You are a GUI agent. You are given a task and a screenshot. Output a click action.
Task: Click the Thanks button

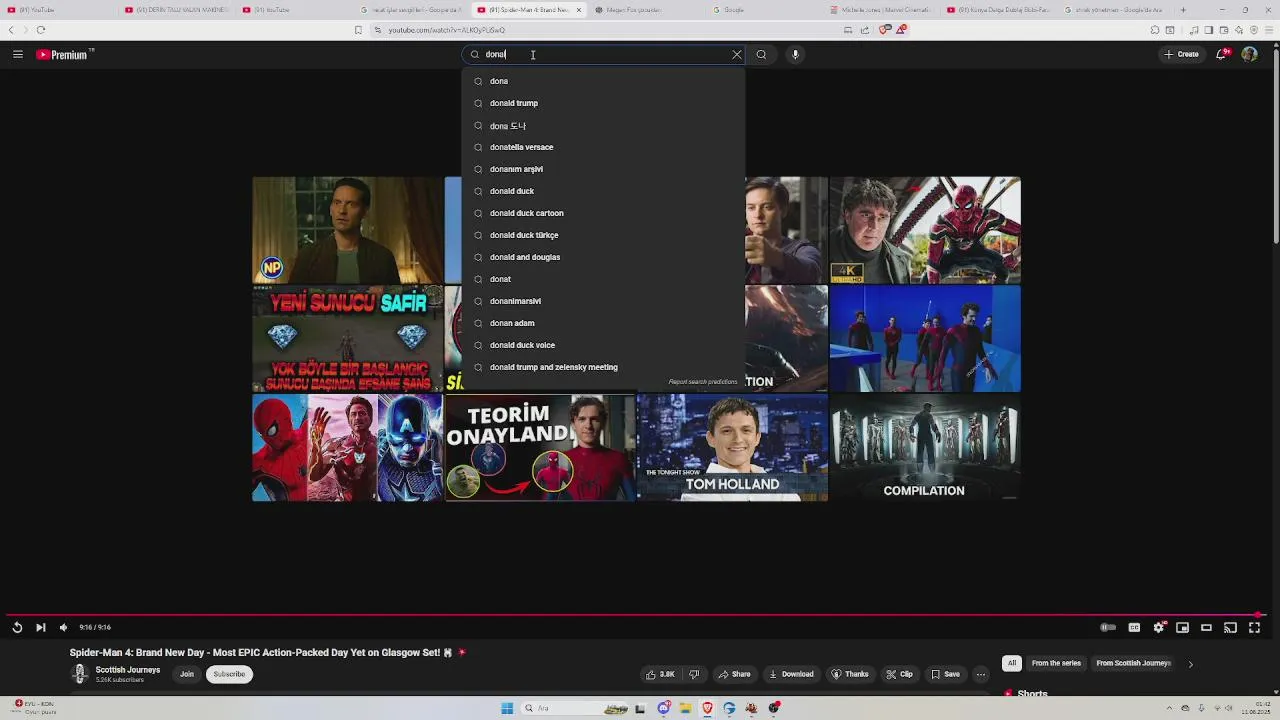850,674
